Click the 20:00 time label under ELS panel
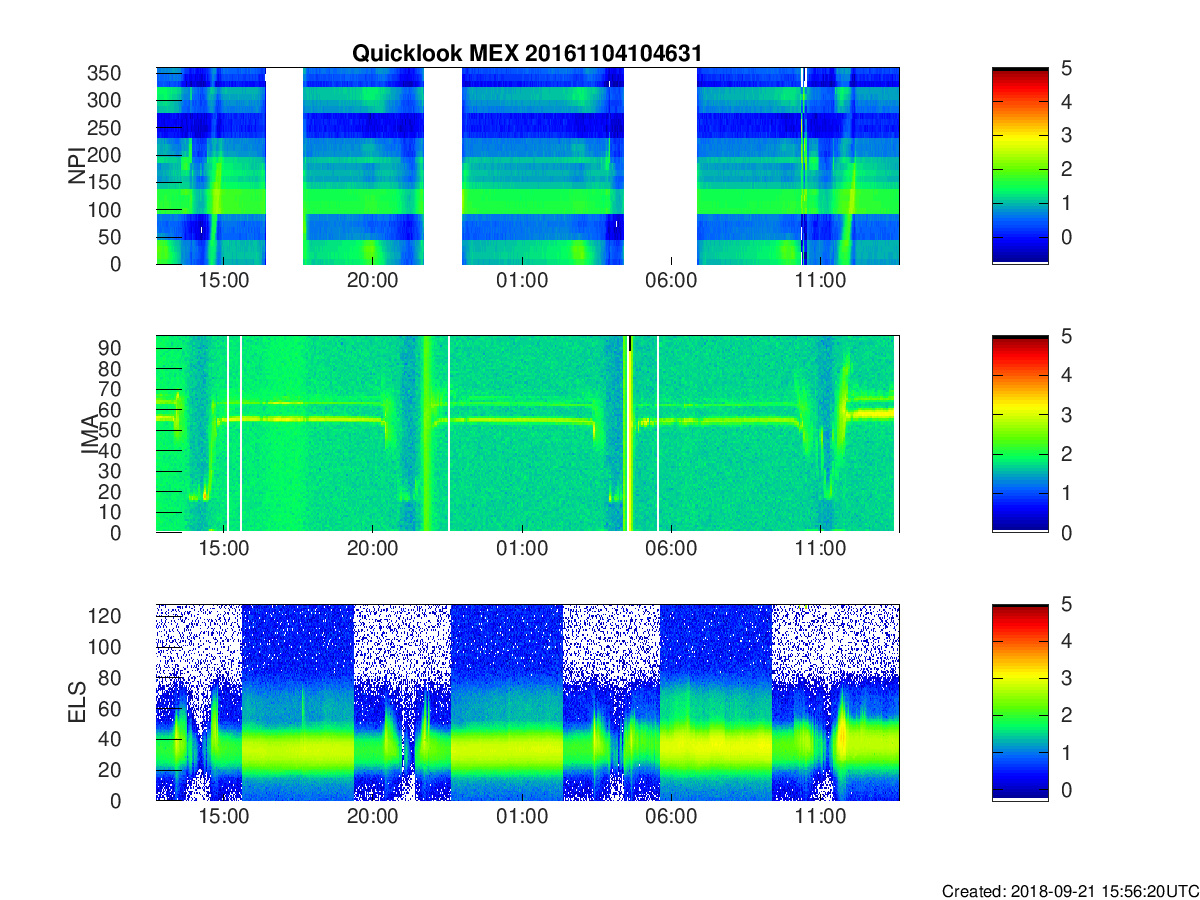 373,818
